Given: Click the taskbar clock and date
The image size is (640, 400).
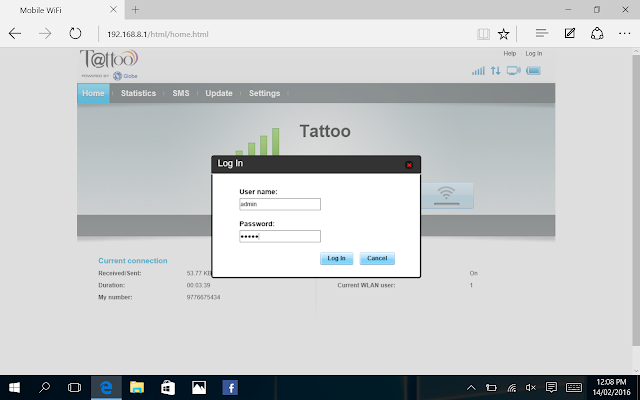Looking at the screenshot, I should [x=611, y=387].
